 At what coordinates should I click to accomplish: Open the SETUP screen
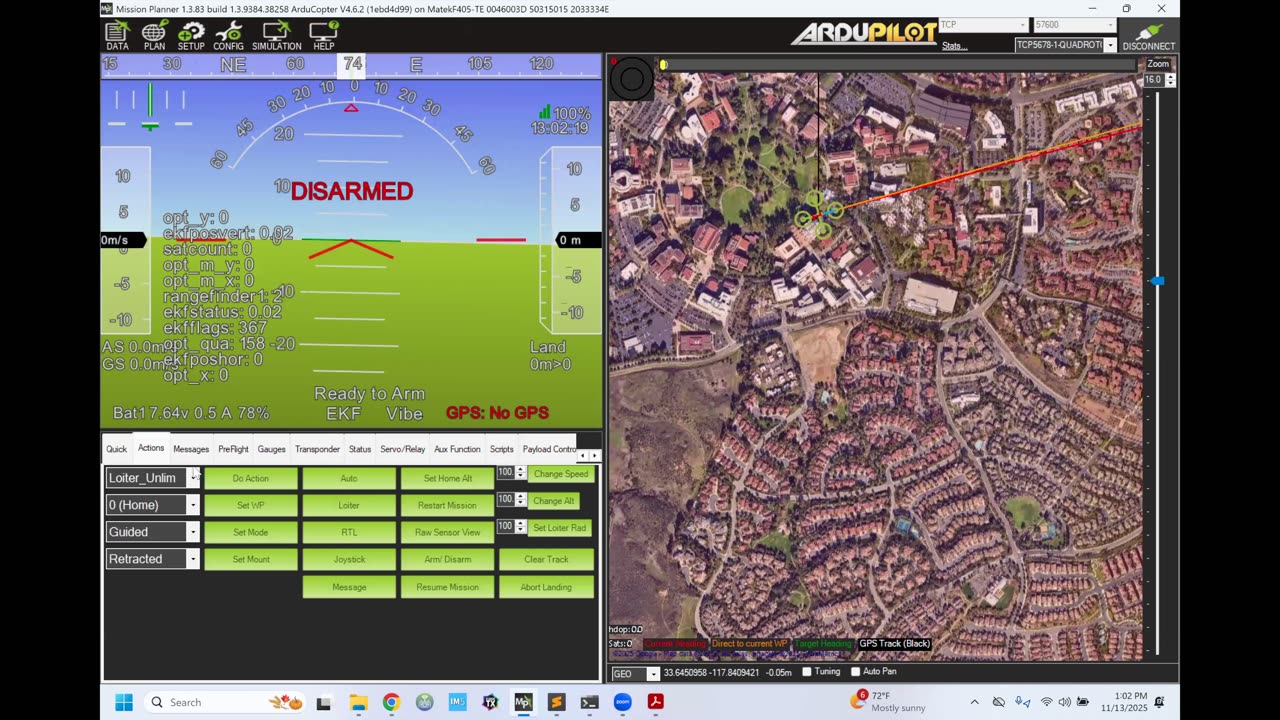click(x=191, y=36)
